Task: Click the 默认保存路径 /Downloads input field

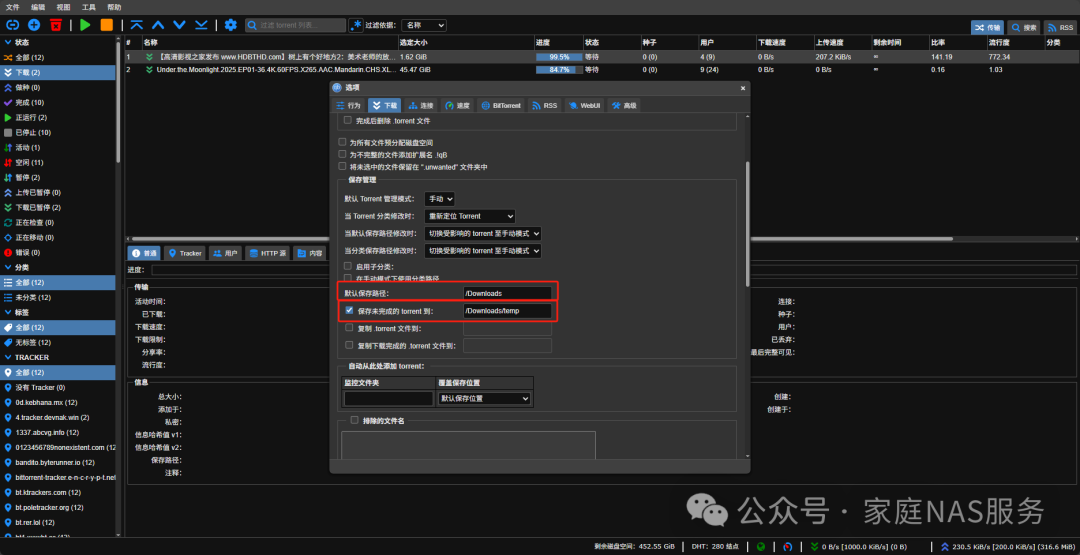Action: pyautogui.click(x=508, y=293)
